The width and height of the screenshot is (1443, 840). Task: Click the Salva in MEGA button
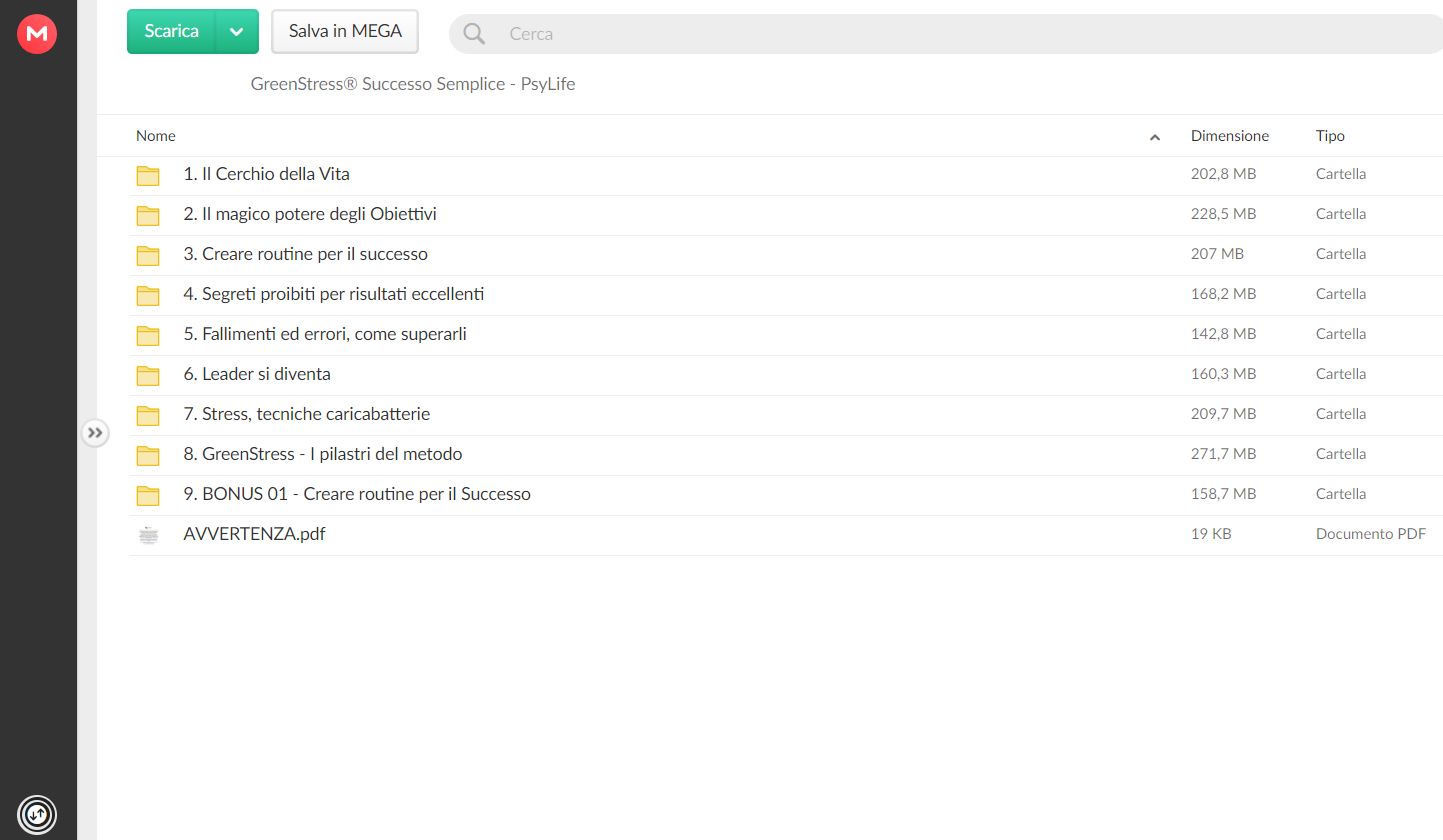pyautogui.click(x=345, y=31)
